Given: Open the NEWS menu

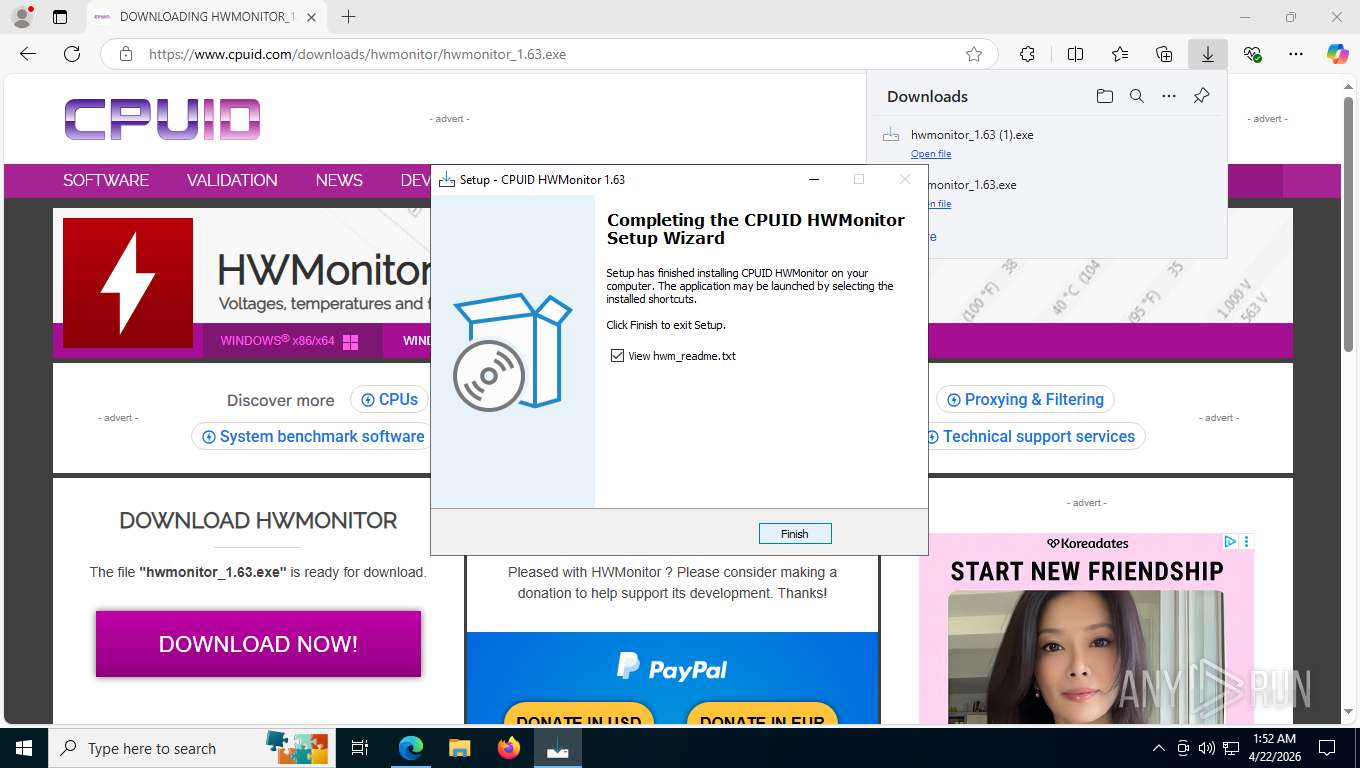Looking at the screenshot, I should click(x=339, y=180).
